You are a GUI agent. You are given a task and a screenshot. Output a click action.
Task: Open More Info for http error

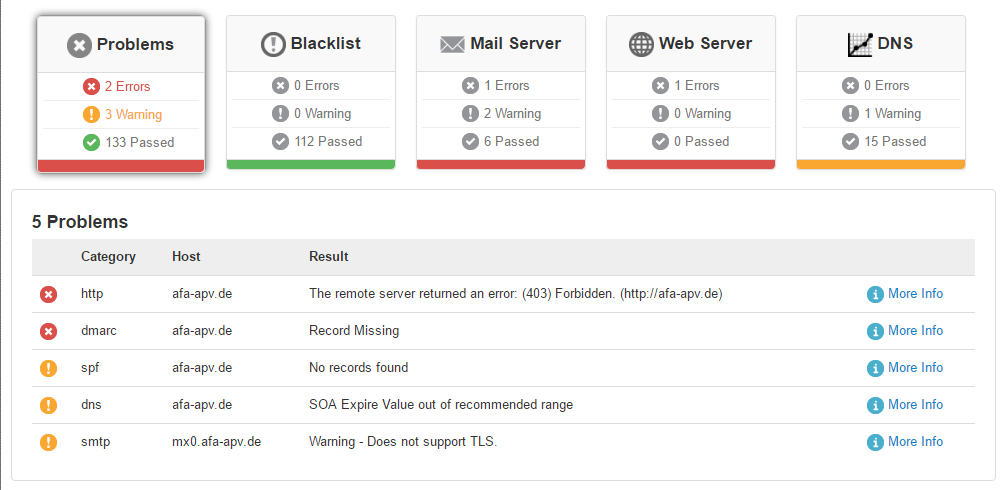pos(905,294)
